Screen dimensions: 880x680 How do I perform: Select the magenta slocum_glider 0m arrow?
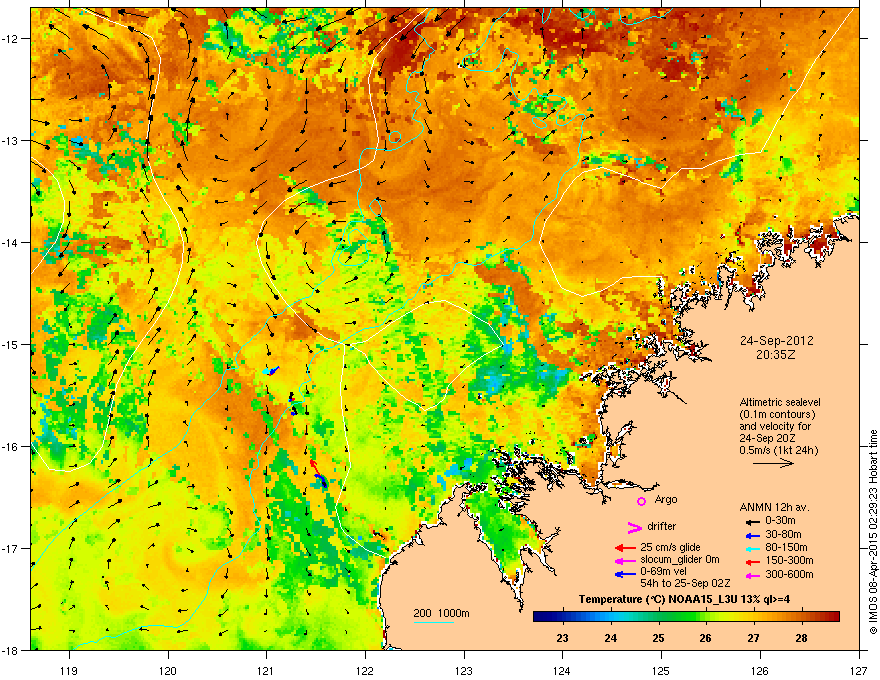(x=625, y=561)
